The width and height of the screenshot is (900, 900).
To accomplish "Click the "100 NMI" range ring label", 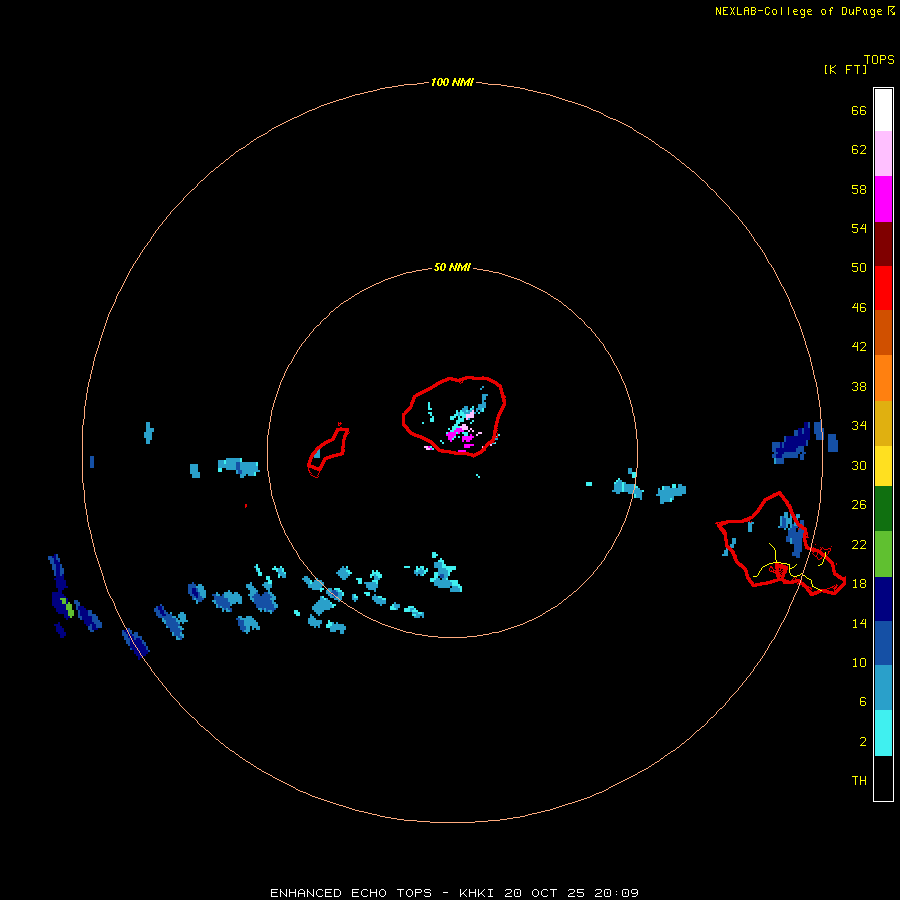I will [x=452, y=83].
